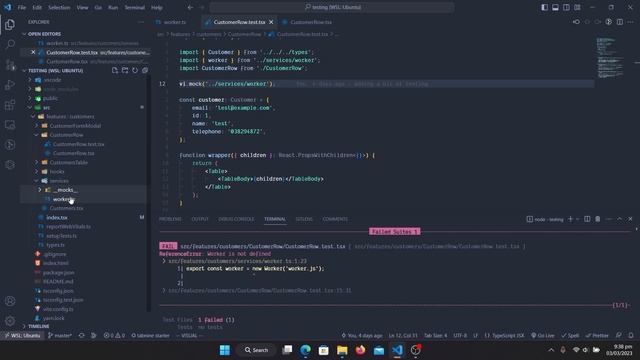
Task: Open the Selection menu
Action: [59, 7]
